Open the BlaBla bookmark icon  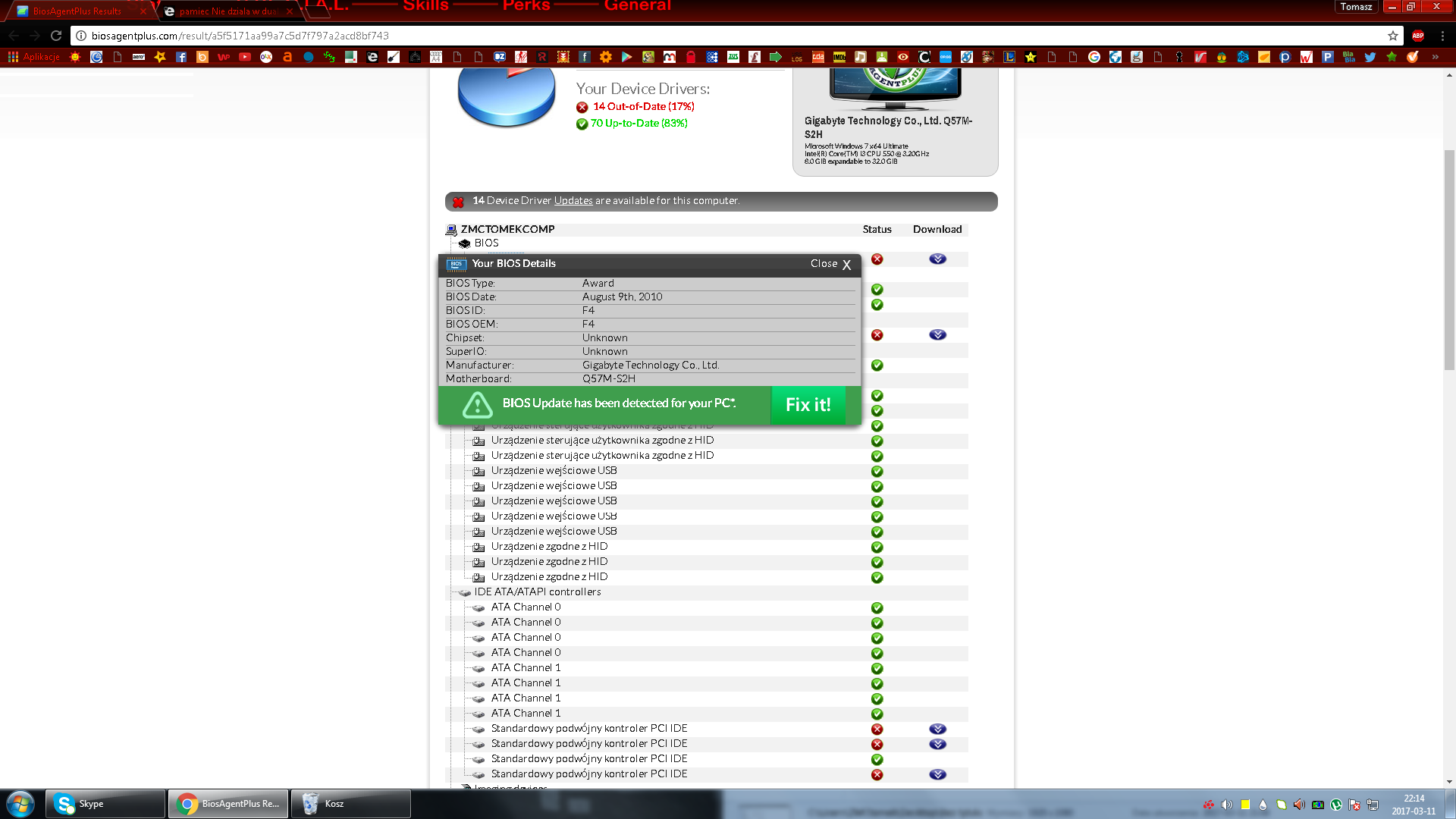[x=1349, y=57]
